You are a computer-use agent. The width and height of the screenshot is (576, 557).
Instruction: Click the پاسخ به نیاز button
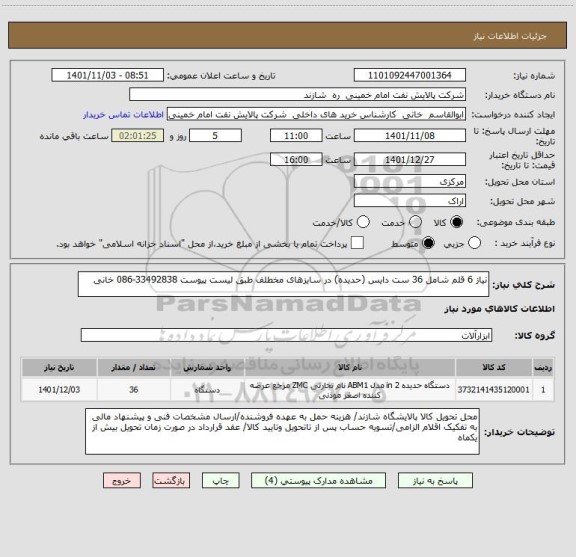click(435, 481)
